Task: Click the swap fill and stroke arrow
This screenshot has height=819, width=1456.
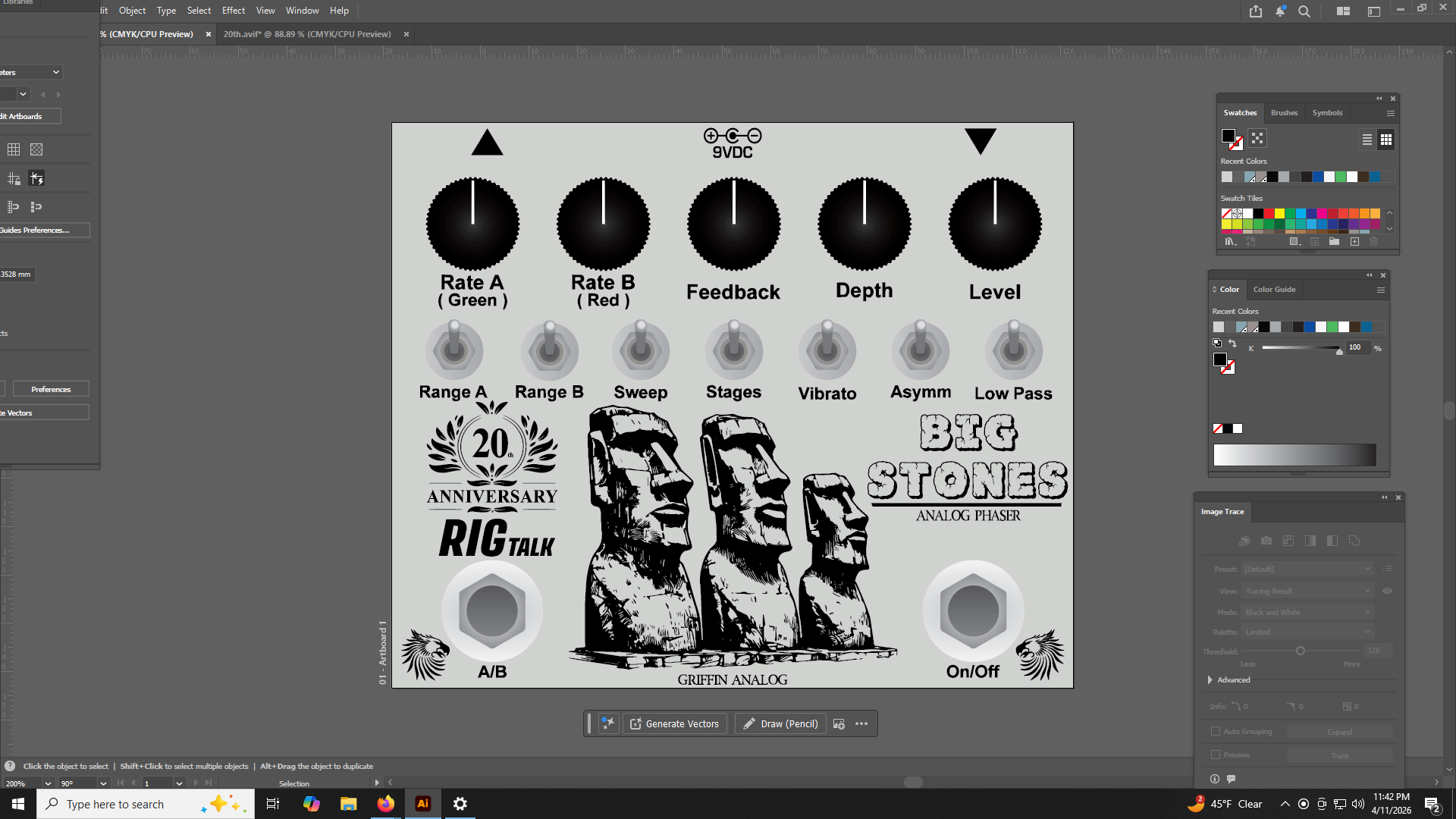Action: (1232, 344)
